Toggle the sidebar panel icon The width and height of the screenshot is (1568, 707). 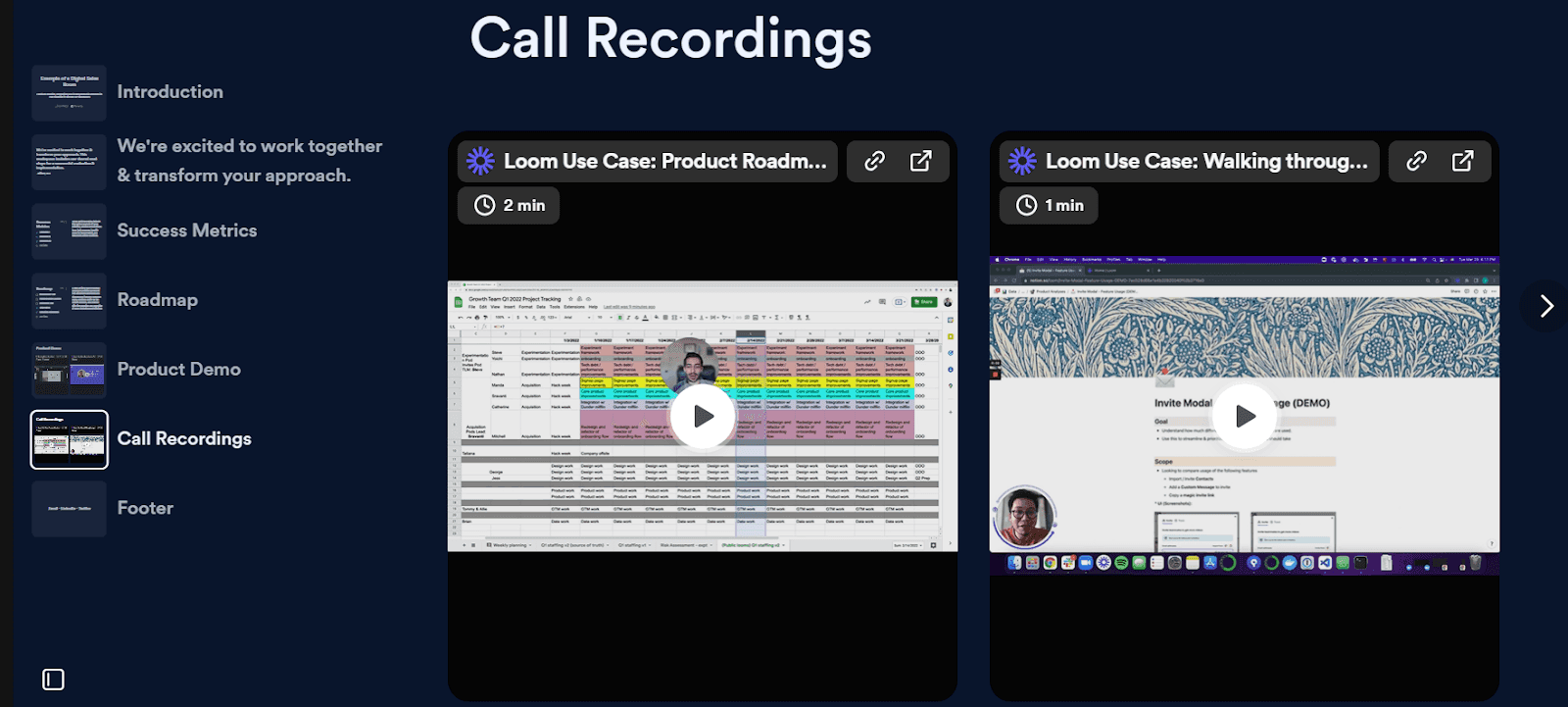click(54, 680)
